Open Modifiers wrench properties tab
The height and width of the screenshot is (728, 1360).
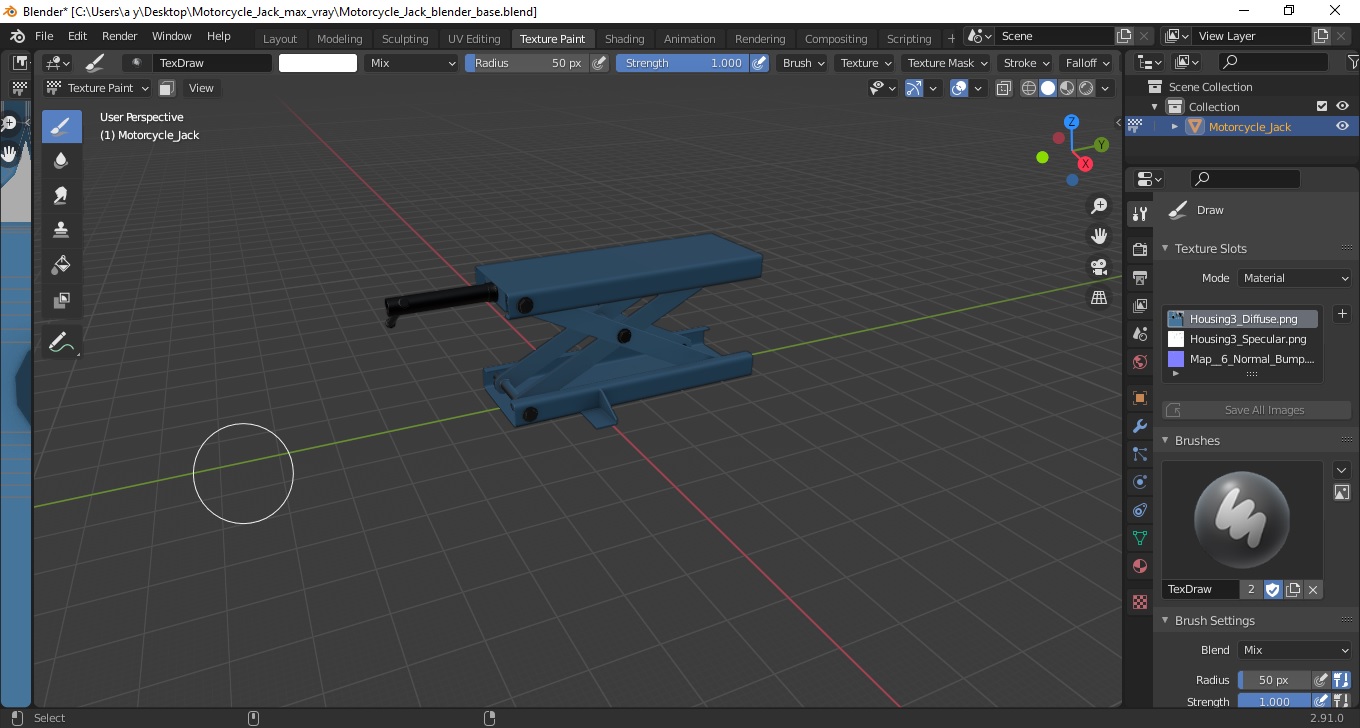1139,426
